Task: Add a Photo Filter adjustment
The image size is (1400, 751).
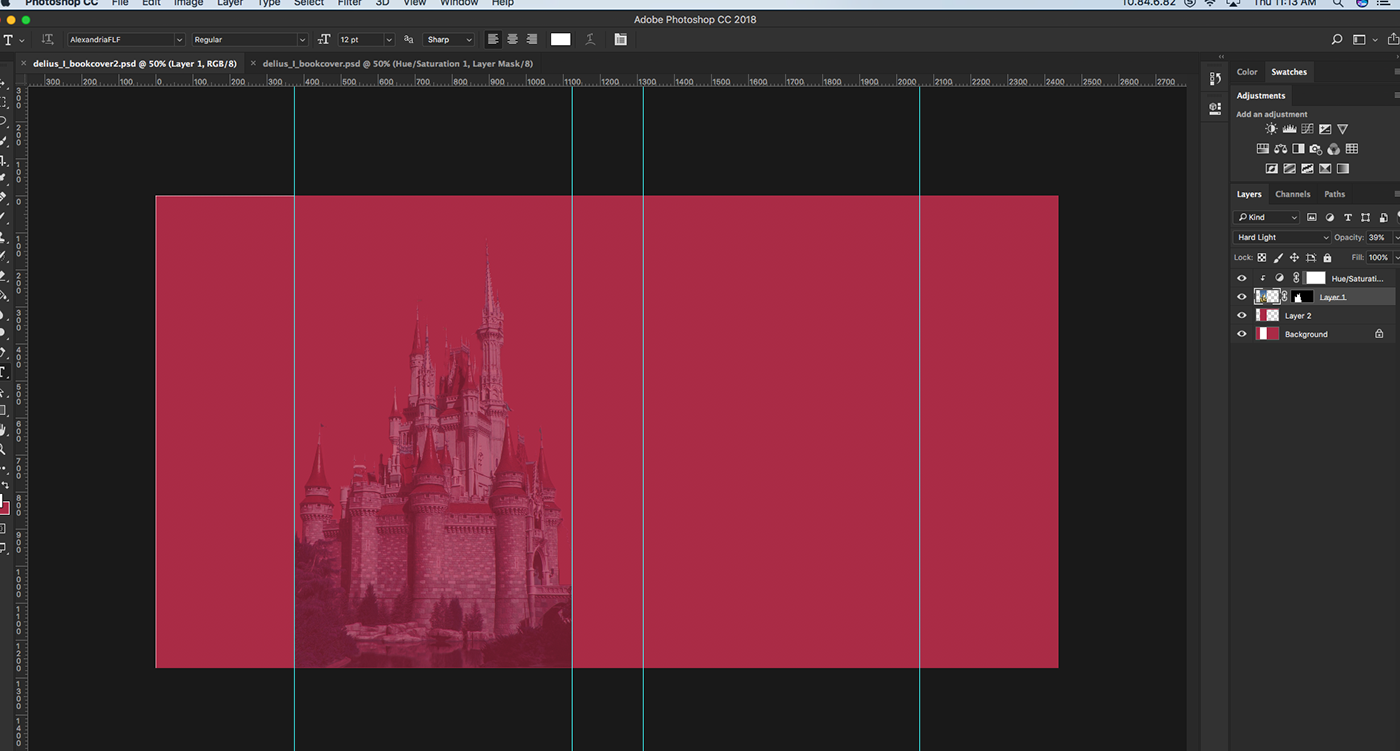Action: (x=1316, y=149)
